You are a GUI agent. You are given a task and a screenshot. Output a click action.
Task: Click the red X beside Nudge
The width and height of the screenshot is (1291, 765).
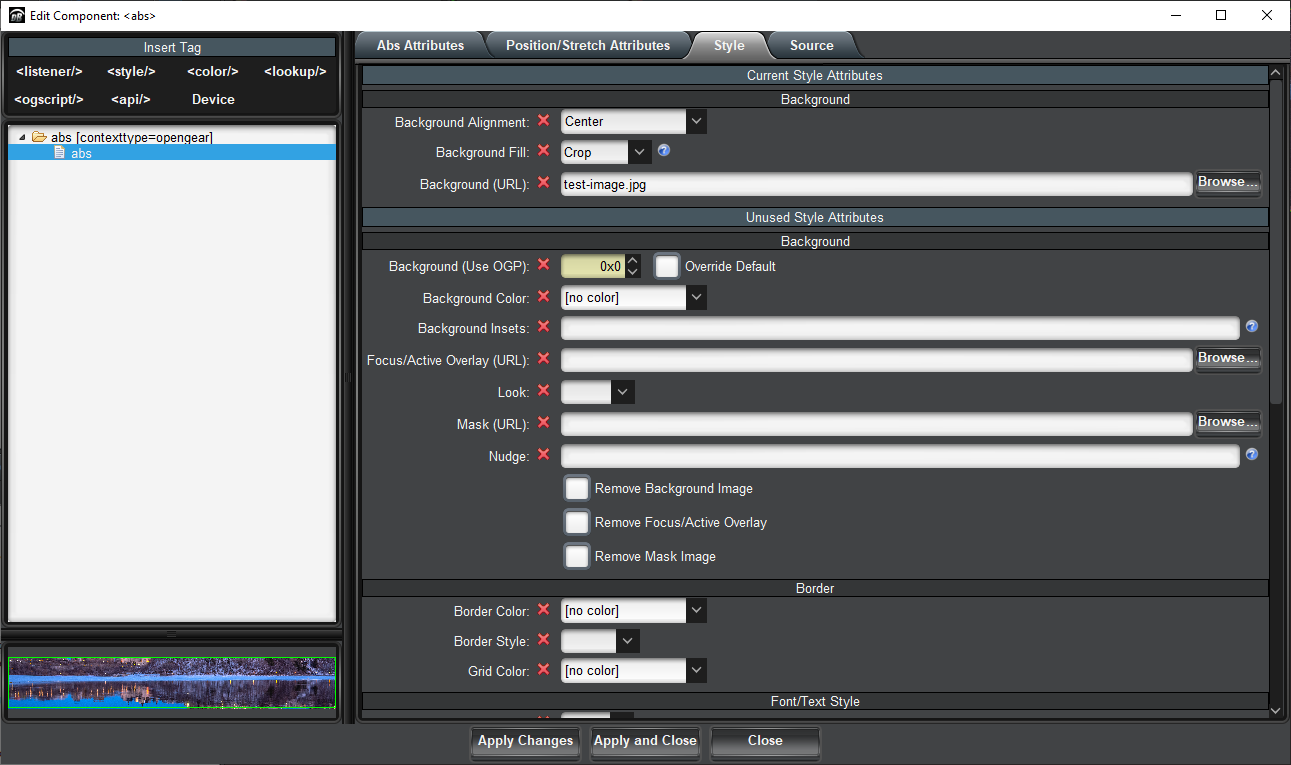(x=544, y=455)
